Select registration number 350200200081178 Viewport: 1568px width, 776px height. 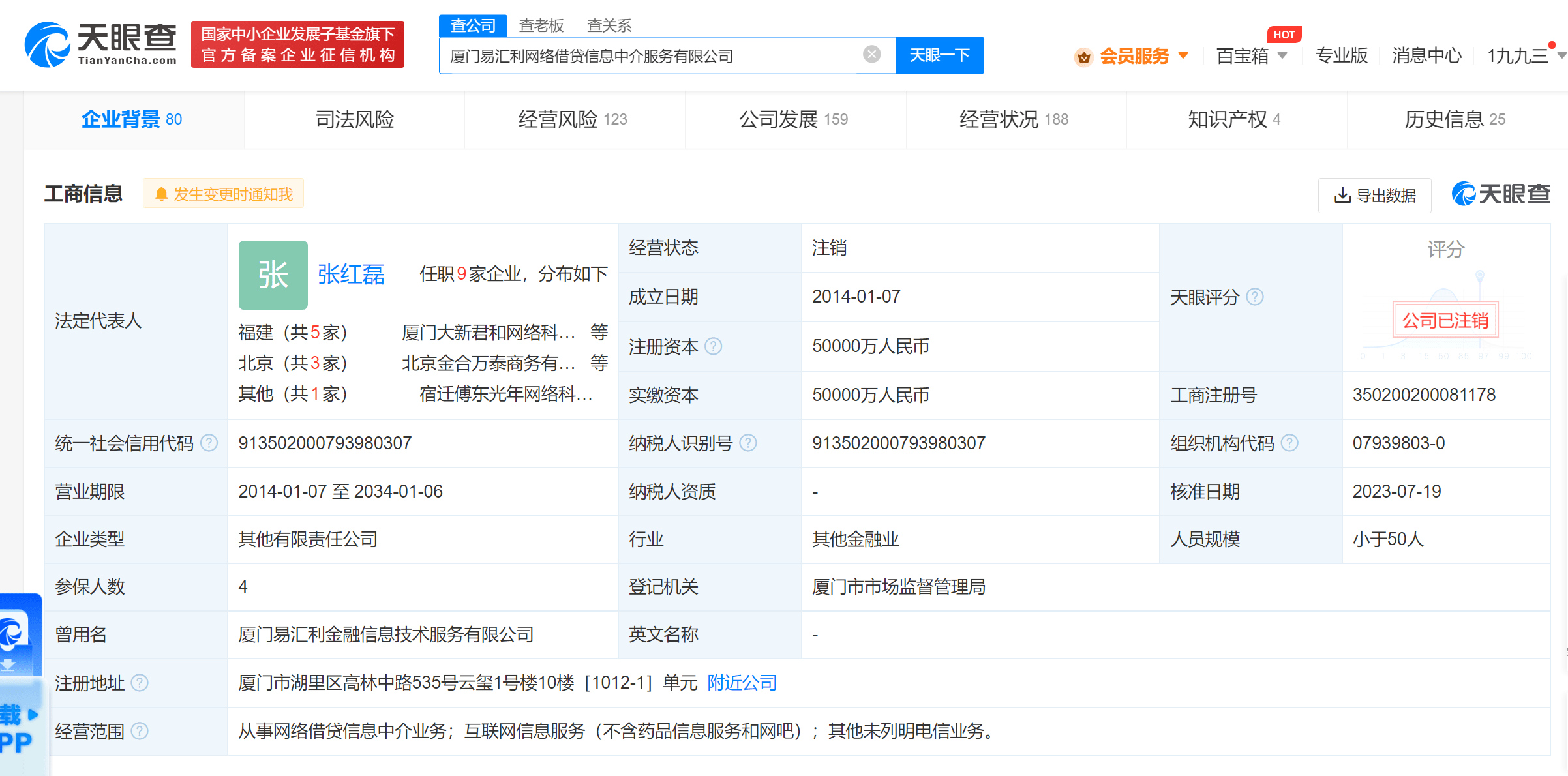pyautogui.click(x=1424, y=395)
